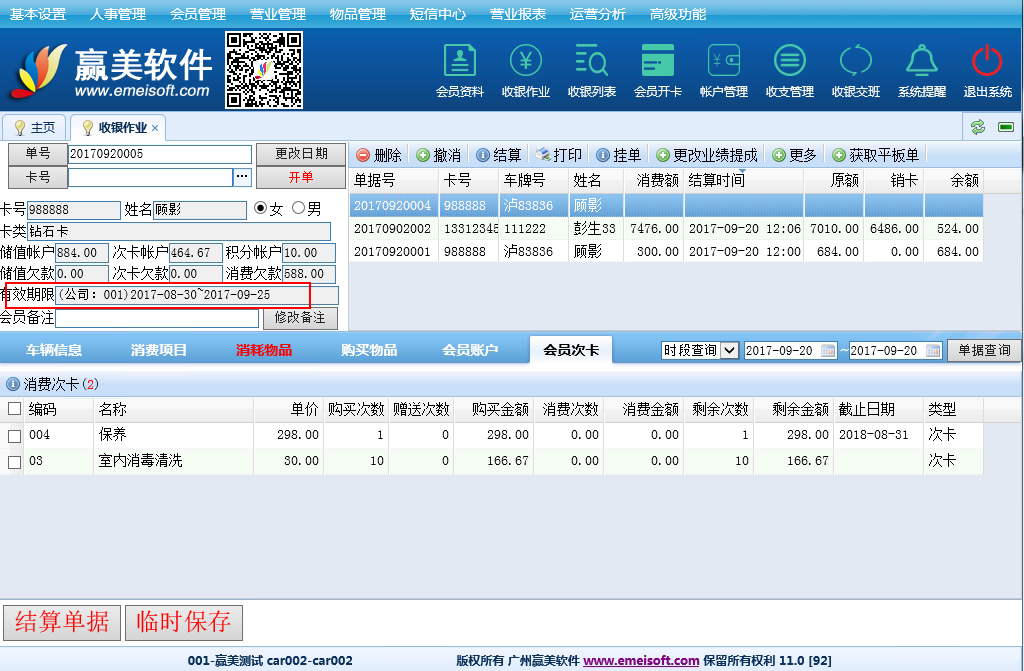The image size is (1024, 671).
Task: Click the 收支管理 income expense icon
Action: pos(790,63)
